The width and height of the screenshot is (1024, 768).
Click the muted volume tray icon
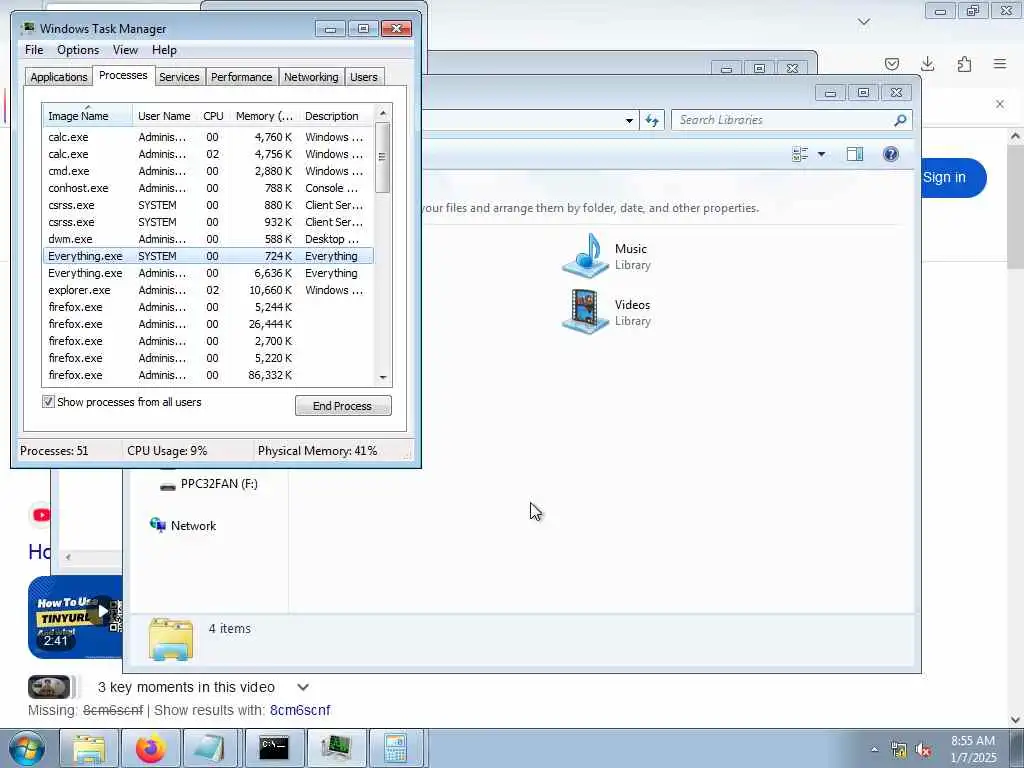click(x=923, y=750)
